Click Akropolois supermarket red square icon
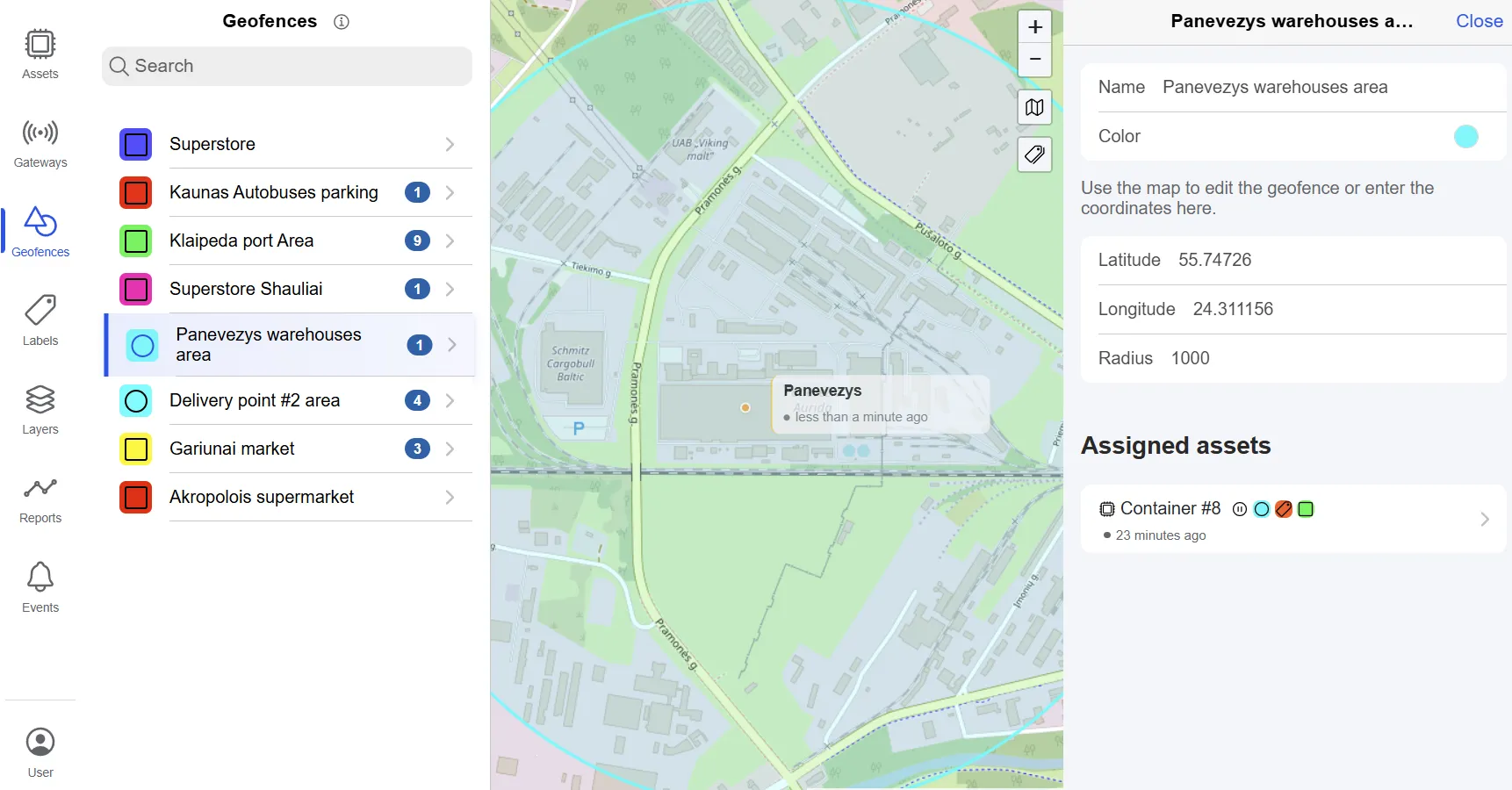The width and height of the screenshot is (1512, 790). 136,498
